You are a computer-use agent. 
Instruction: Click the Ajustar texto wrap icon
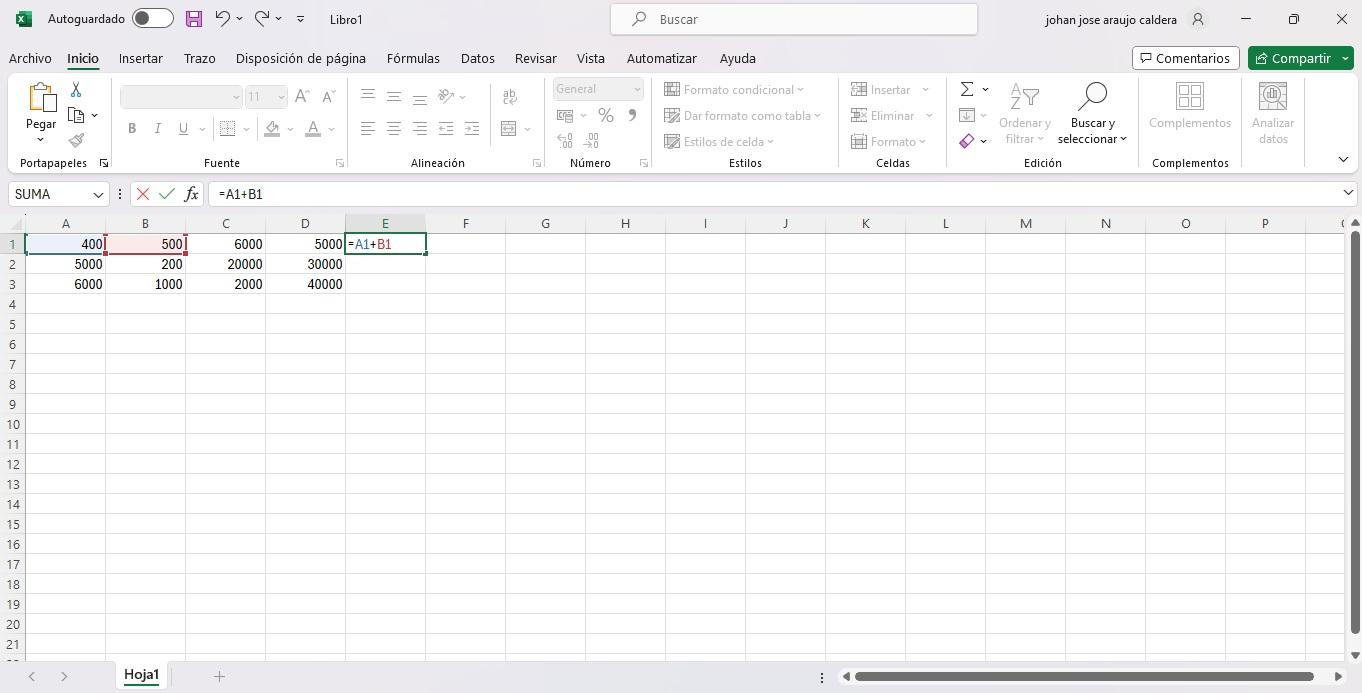[x=510, y=96]
